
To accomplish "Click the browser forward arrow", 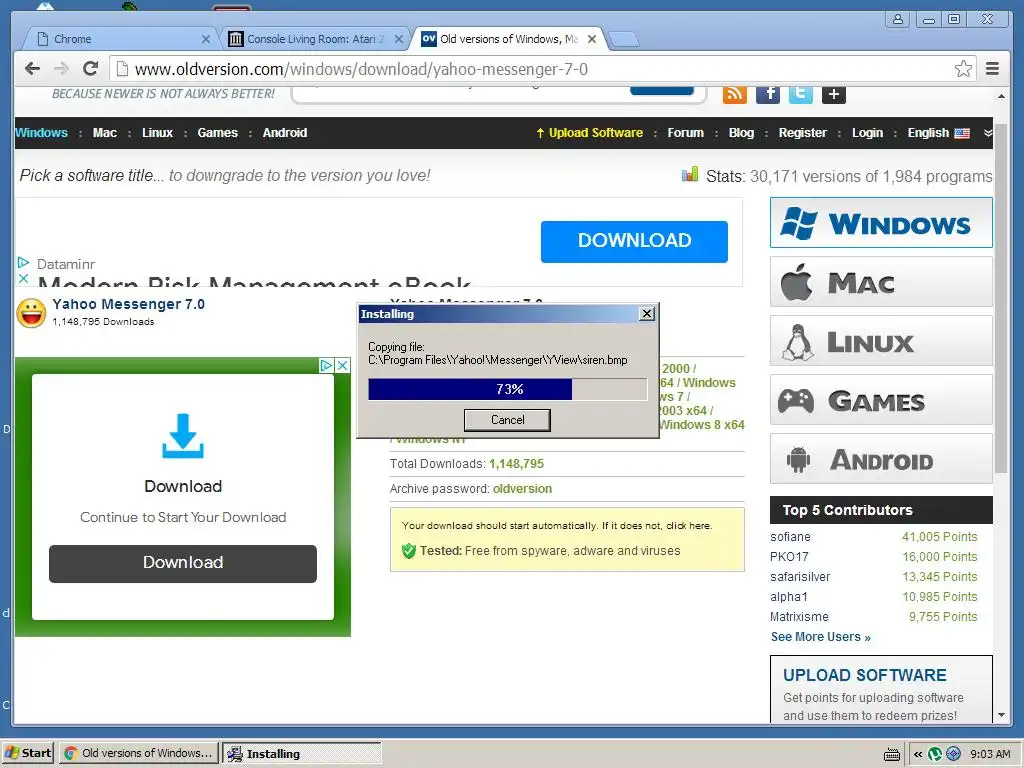I will click(x=61, y=69).
